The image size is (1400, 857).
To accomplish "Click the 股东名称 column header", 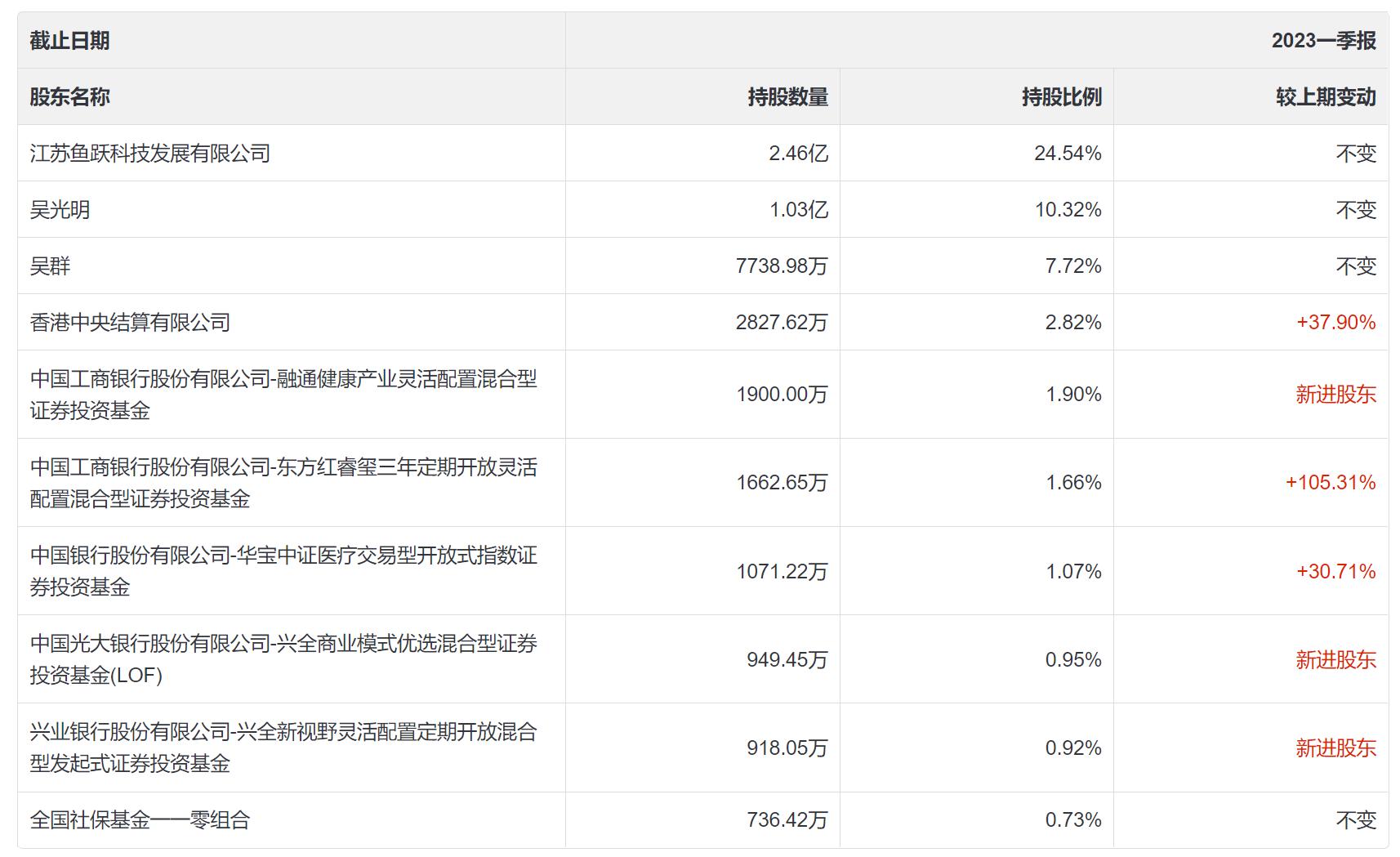I will click(x=70, y=97).
